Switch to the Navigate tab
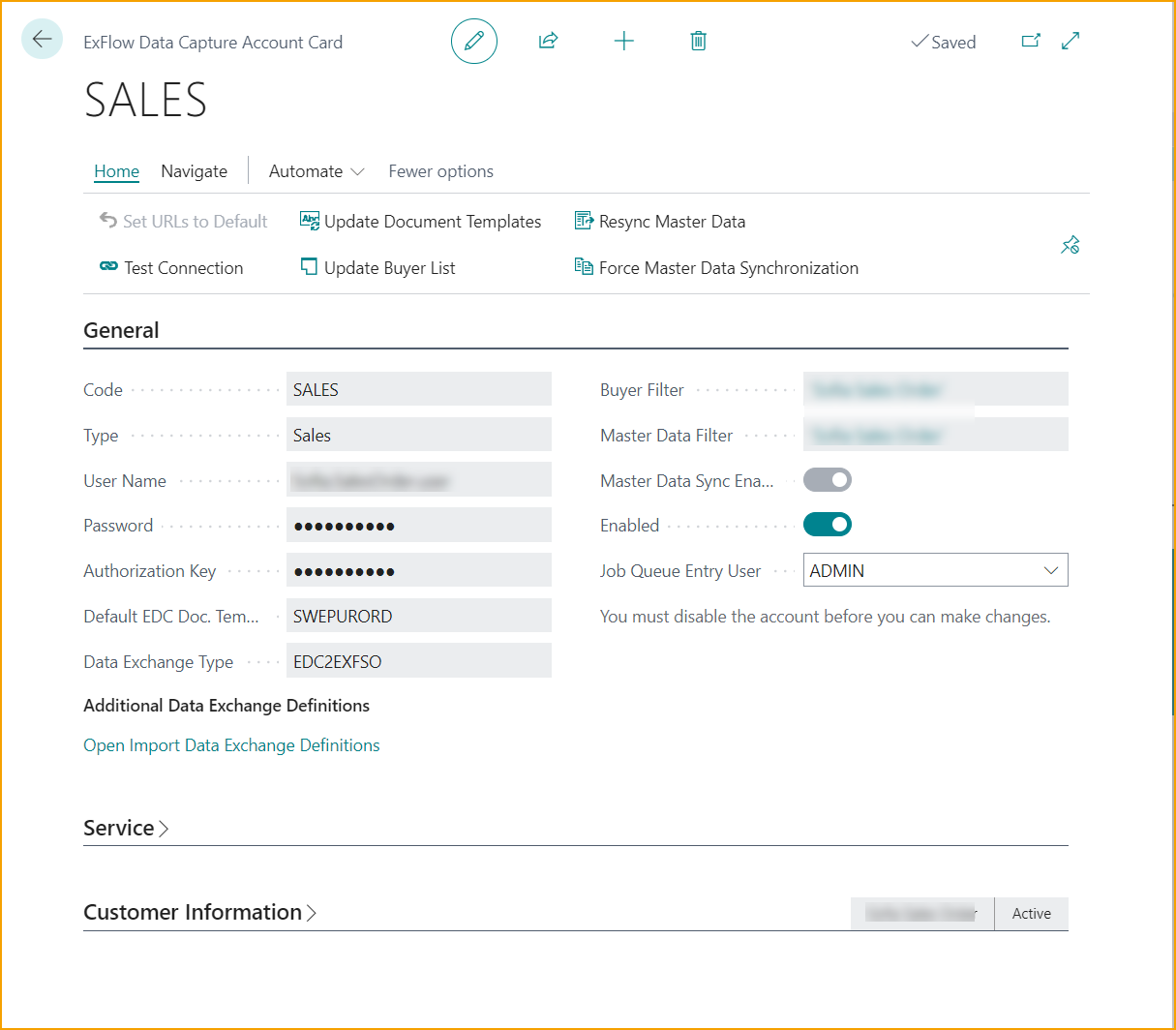Screen dimensions: 1176x1030 pyautogui.click(x=194, y=170)
